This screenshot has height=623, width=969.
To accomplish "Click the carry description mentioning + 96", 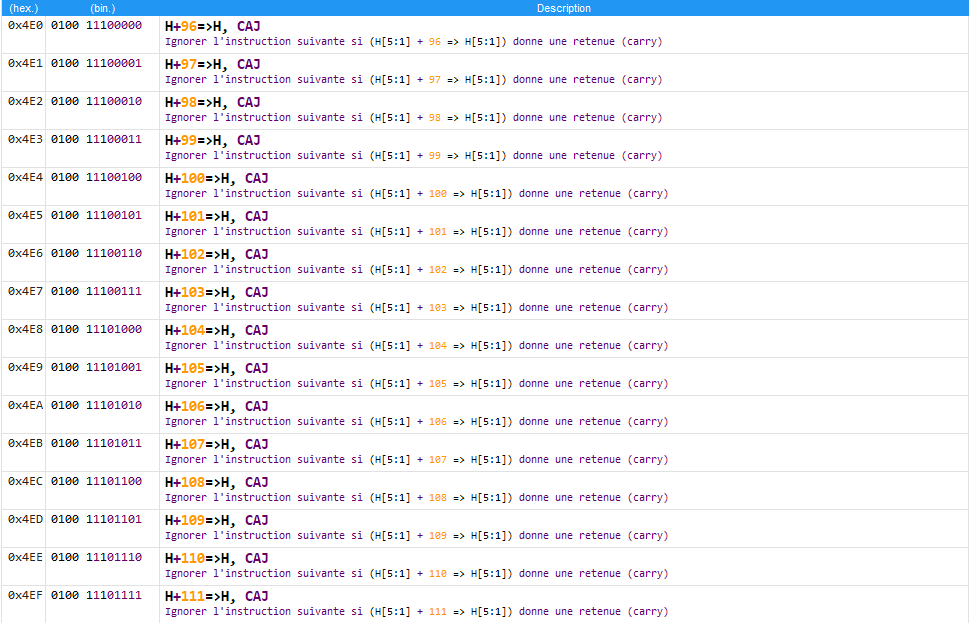I will click(x=413, y=42).
